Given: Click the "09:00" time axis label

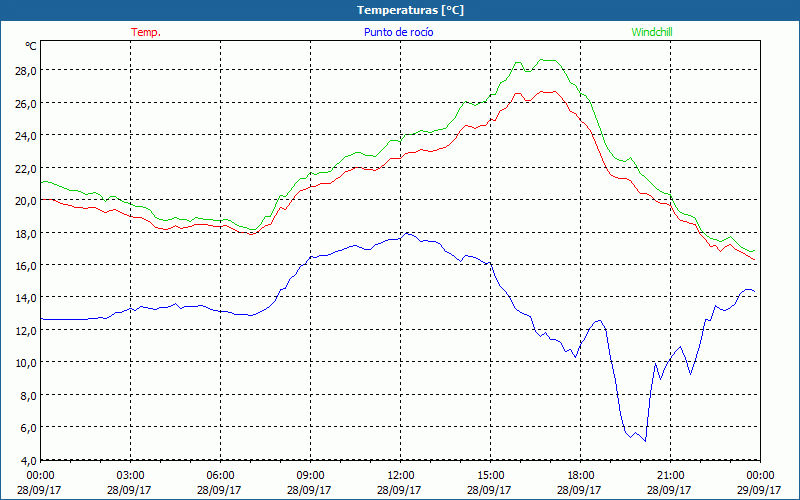Looking at the screenshot, I should click(x=310, y=475).
